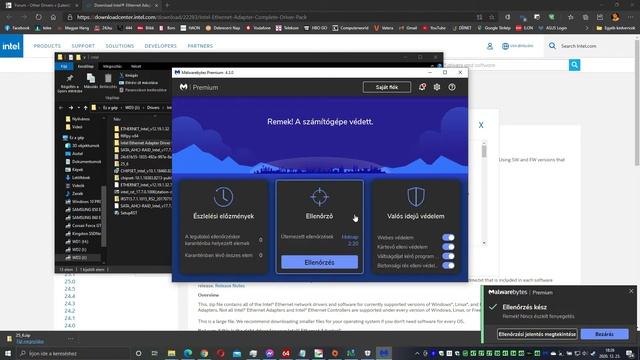Screen dimensions: 640x360
Task: Show hidden system tray icons chevron
Action: click(x=417, y=353)
